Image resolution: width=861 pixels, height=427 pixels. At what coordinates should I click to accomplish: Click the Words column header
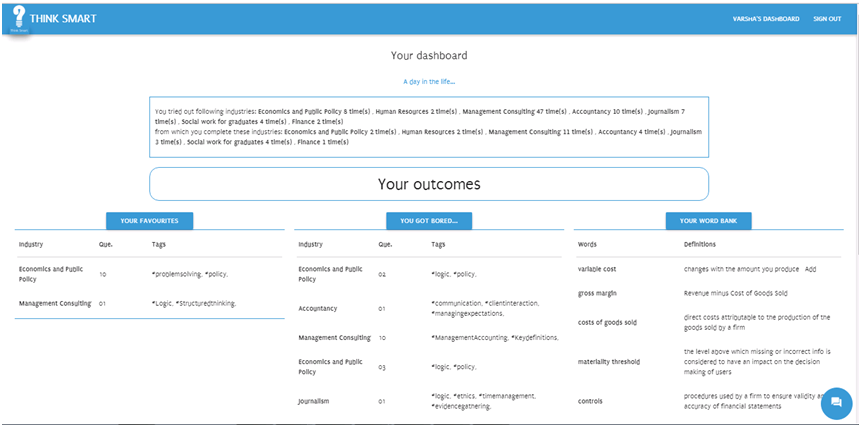[587, 244]
